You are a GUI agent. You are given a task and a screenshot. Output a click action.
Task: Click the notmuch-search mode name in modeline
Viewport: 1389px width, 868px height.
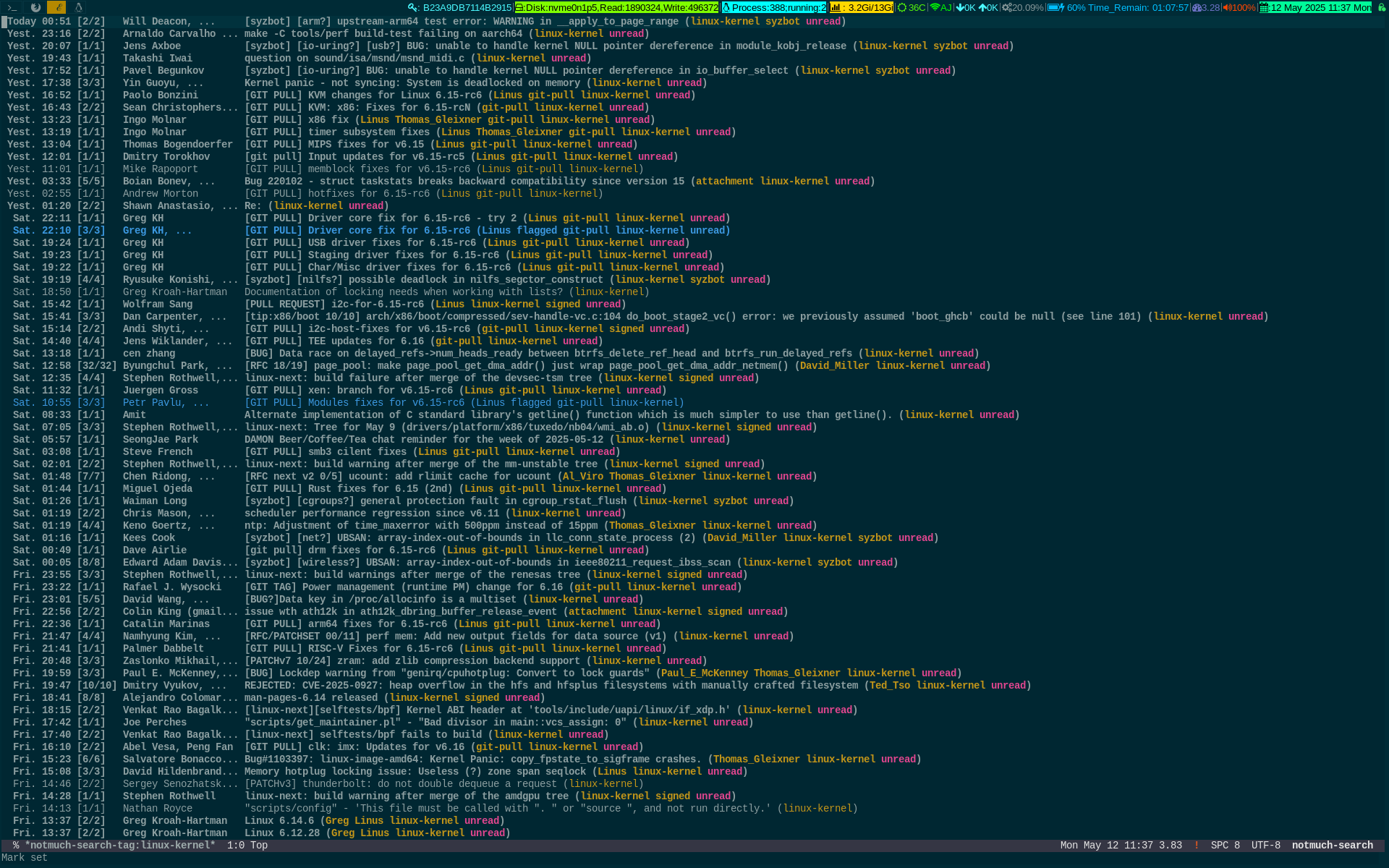click(1332, 845)
